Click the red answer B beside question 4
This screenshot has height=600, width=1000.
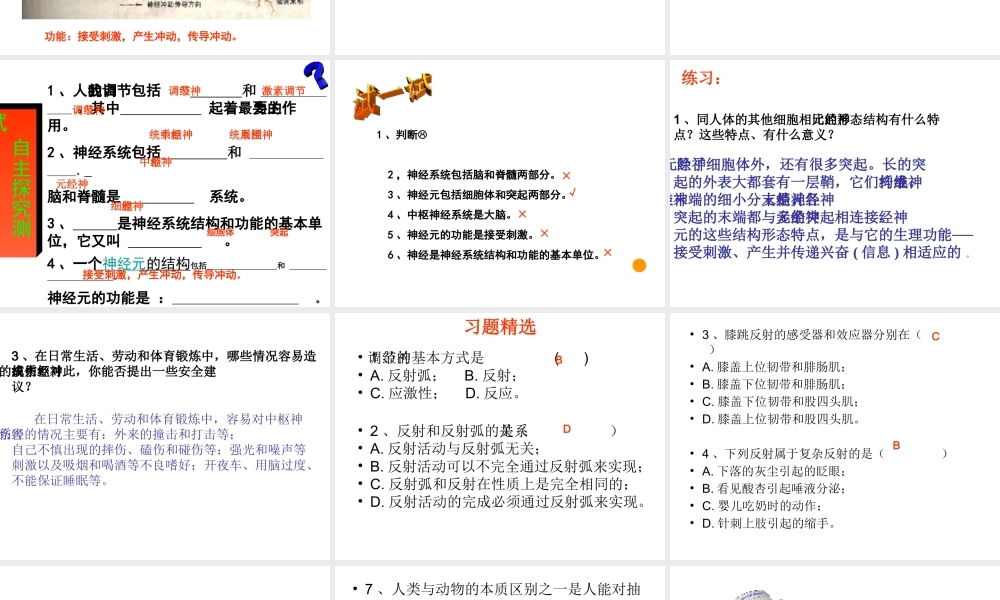(896, 446)
